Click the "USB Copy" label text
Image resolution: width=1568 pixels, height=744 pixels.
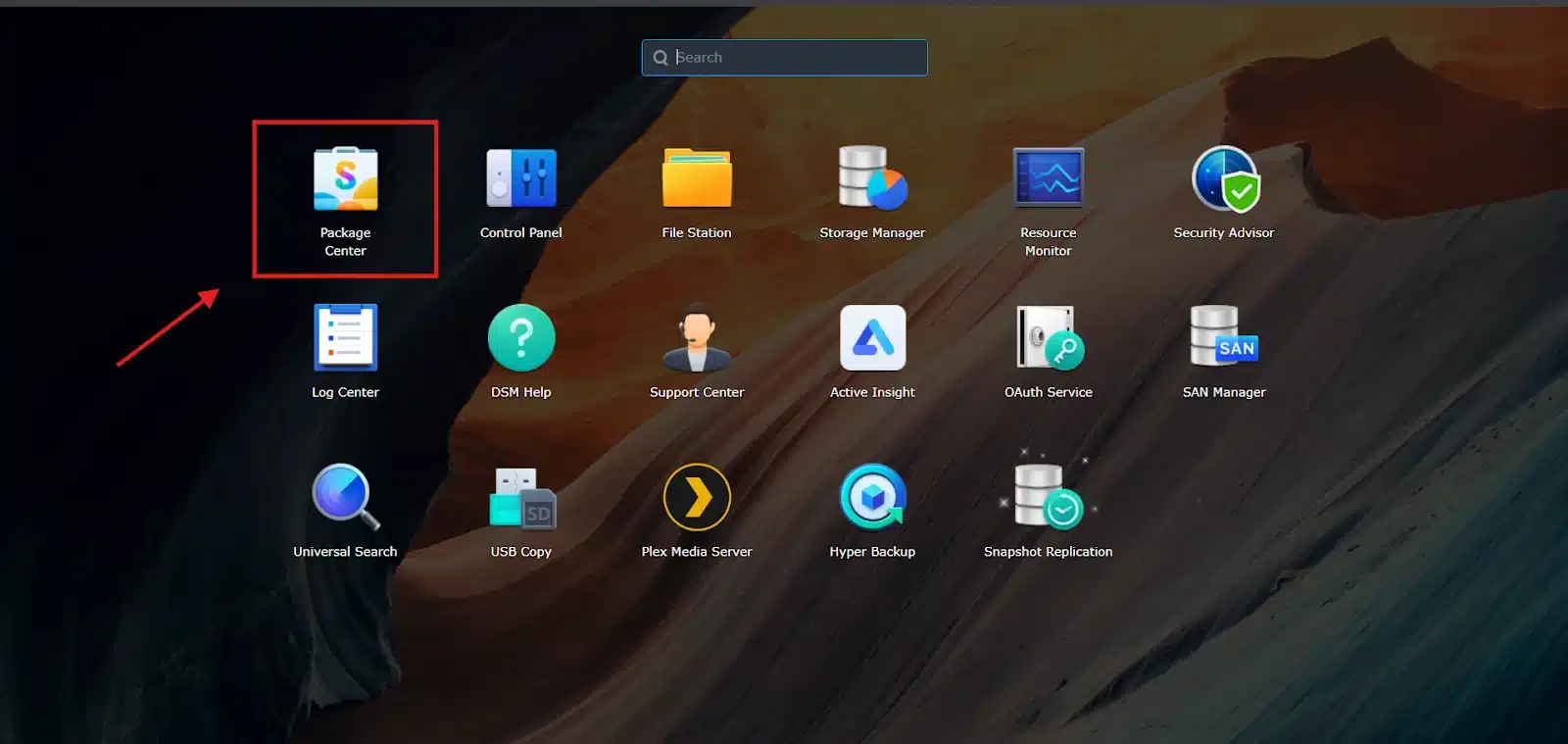[521, 552]
